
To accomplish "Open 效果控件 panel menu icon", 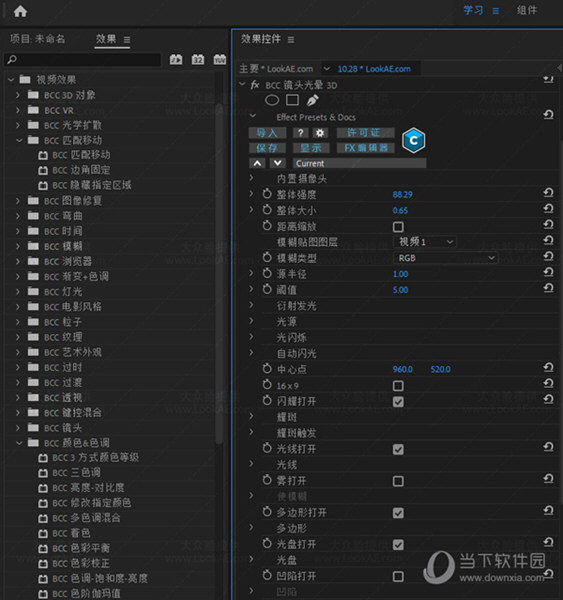I will pos(291,40).
